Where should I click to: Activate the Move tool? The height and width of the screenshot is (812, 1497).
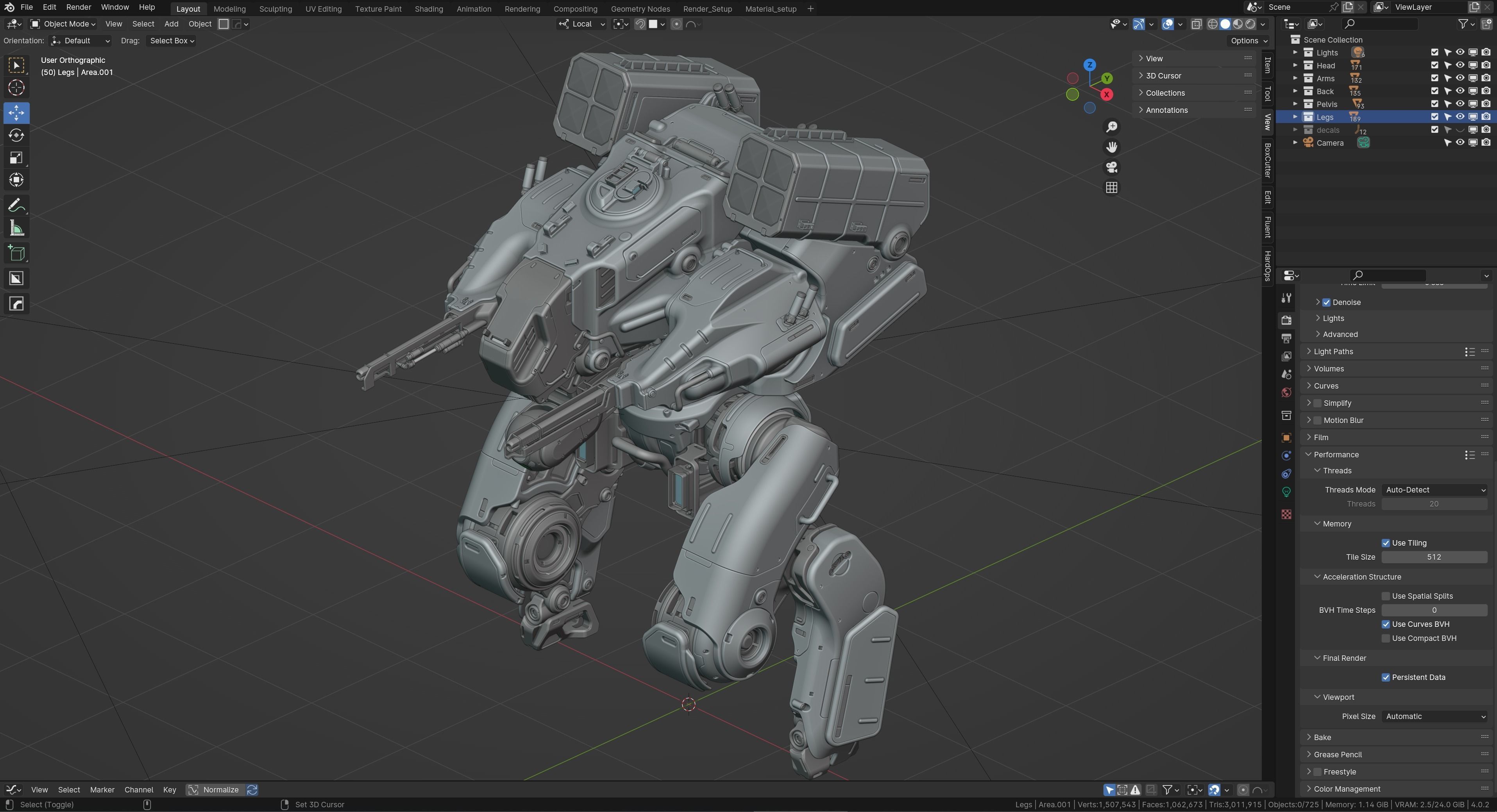coord(16,113)
